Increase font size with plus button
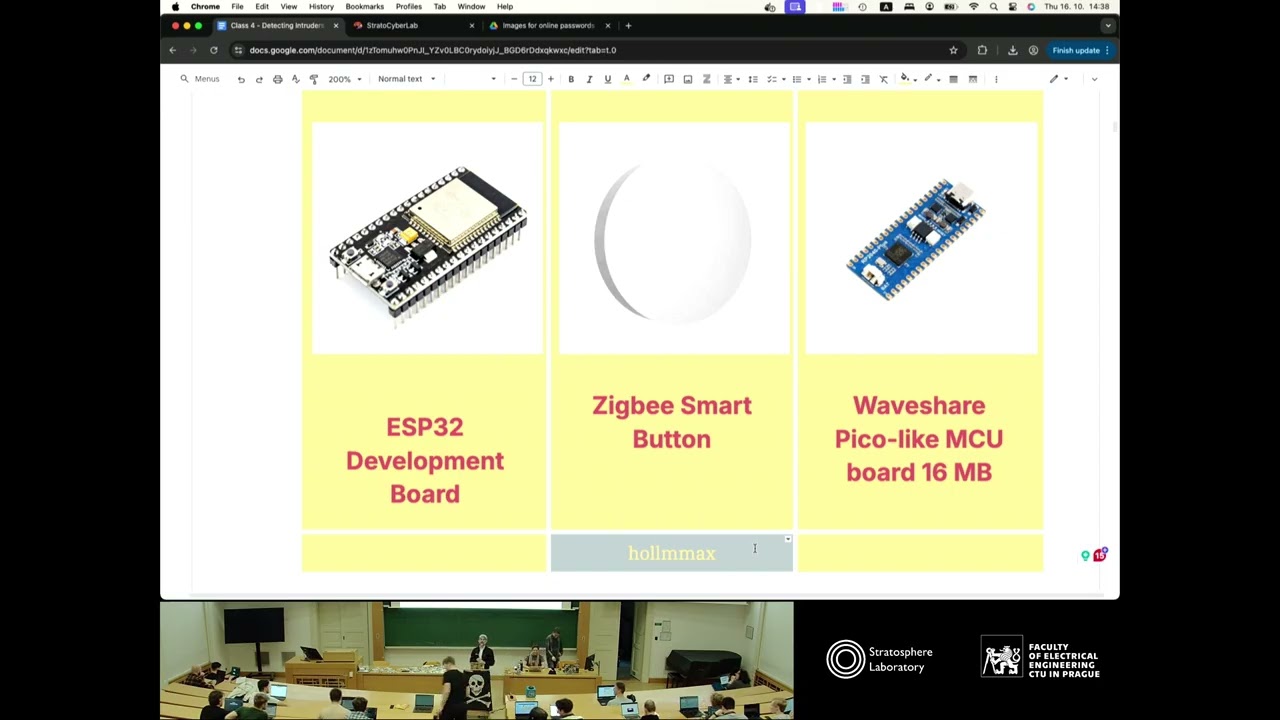 pos(550,79)
